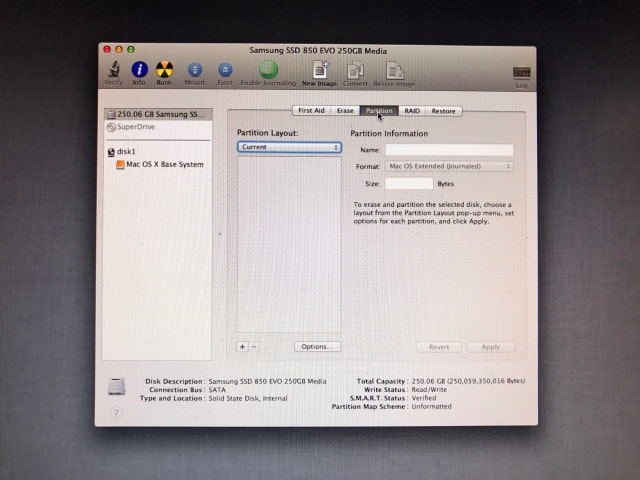The width and height of the screenshot is (640, 480).
Task: Select the Restore tab
Action: pyautogui.click(x=443, y=111)
